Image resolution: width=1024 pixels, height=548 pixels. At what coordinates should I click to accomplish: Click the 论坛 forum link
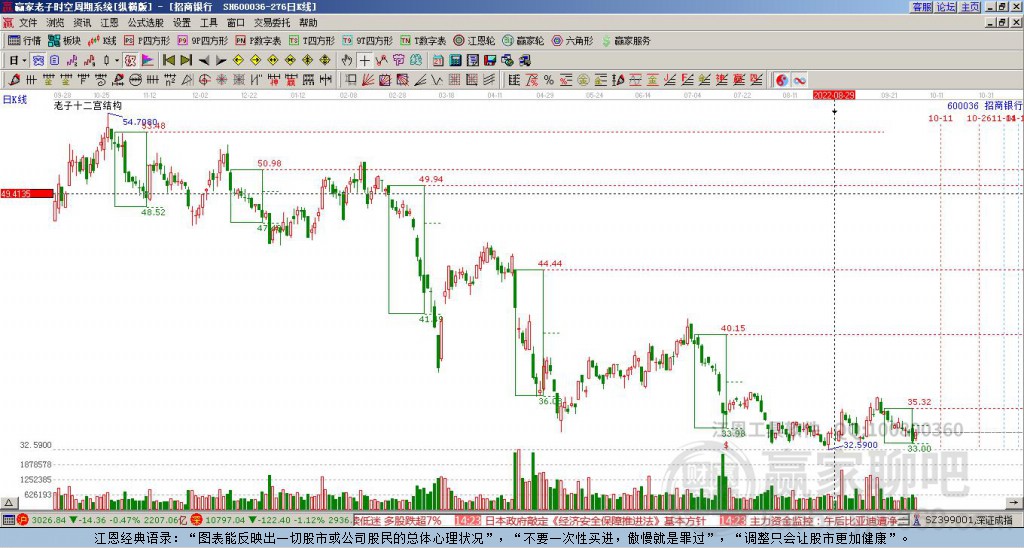[x=946, y=7]
